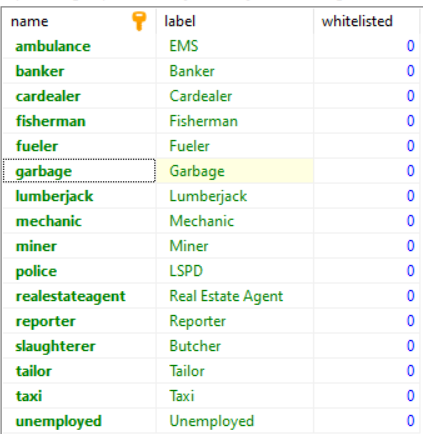The height and width of the screenshot is (434, 423).
Task: Select the whitelisted value for tailor
Action: click(367, 371)
